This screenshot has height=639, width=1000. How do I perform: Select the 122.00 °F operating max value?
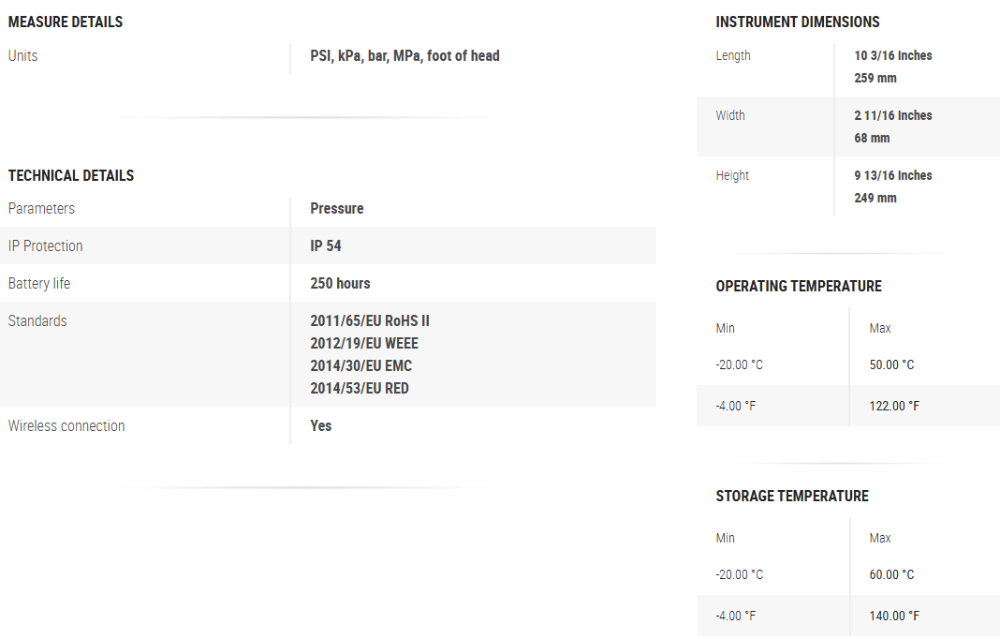895,406
